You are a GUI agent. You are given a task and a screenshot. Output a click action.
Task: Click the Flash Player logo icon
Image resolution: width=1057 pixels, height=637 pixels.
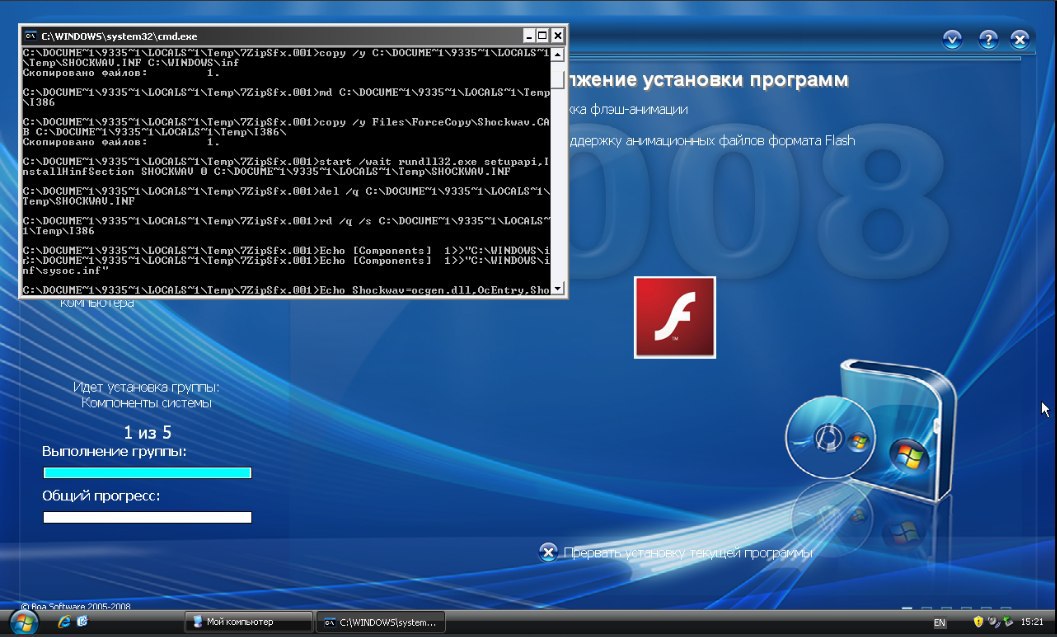675,317
